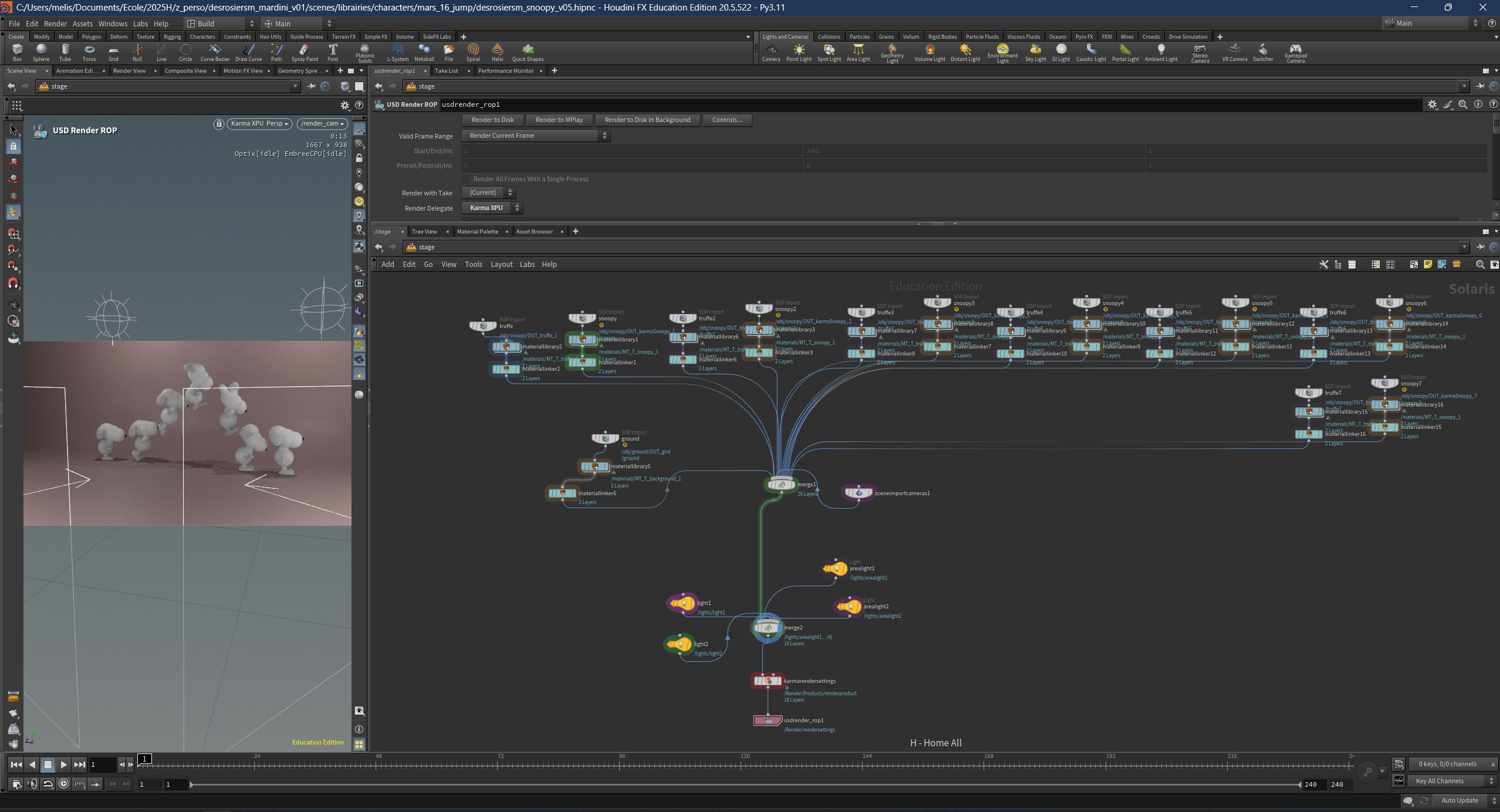The height and width of the screenshot is (812, 1500).
Task: Pick the Torus shelf tool
Action: 89,52
